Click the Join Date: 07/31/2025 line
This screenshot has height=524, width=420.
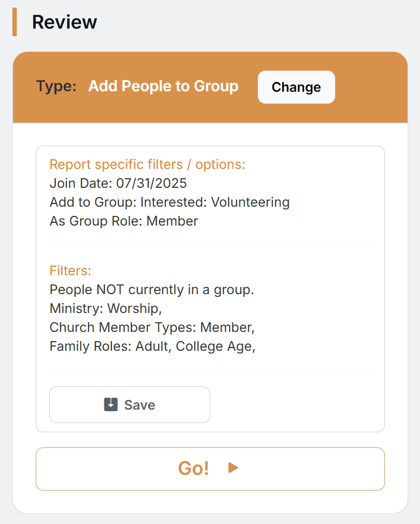pyautogui.click(x=118, y=183)
